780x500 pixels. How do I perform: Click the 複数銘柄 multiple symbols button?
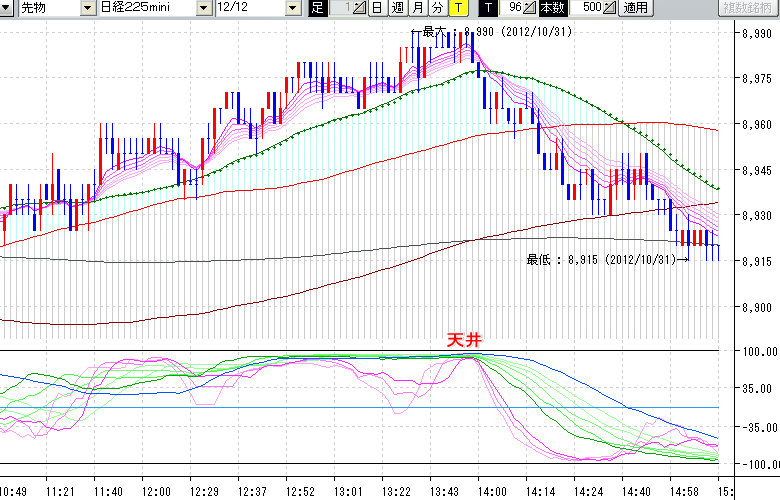point(748,8)
